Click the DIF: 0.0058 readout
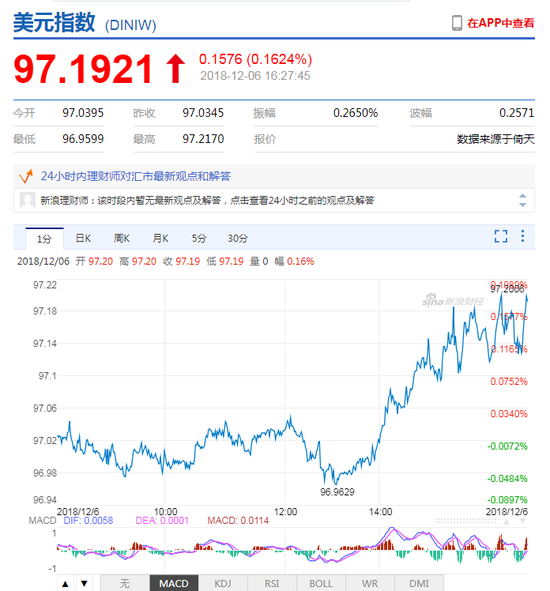The width and height of the screenshot is (550, 591). pos(88,521)
